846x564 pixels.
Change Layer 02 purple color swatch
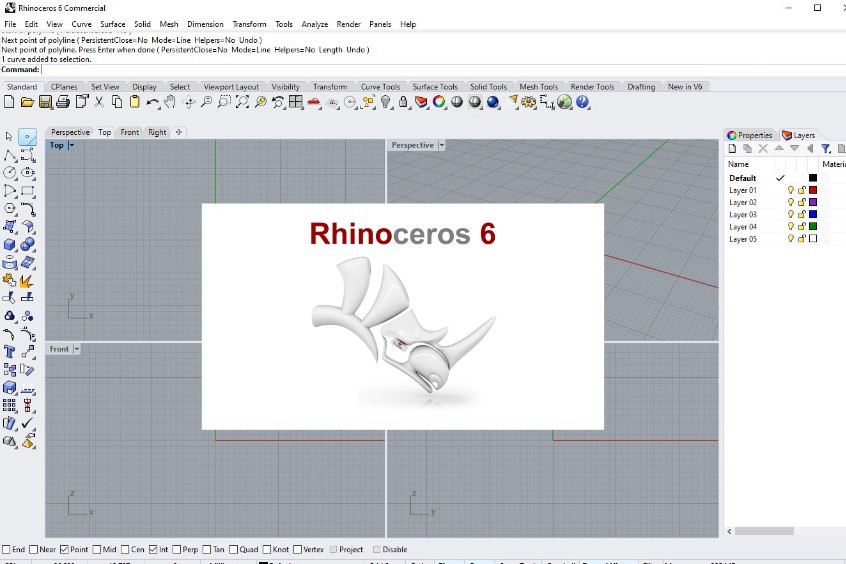pos(813,202)
